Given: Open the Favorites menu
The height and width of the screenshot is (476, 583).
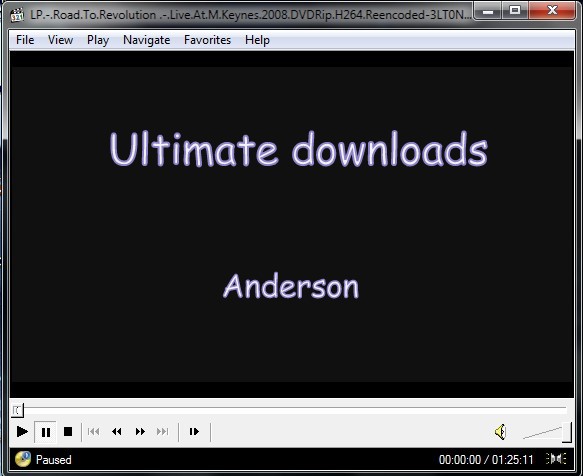Looking at the screenshot, I should click(x=207, y=40).
